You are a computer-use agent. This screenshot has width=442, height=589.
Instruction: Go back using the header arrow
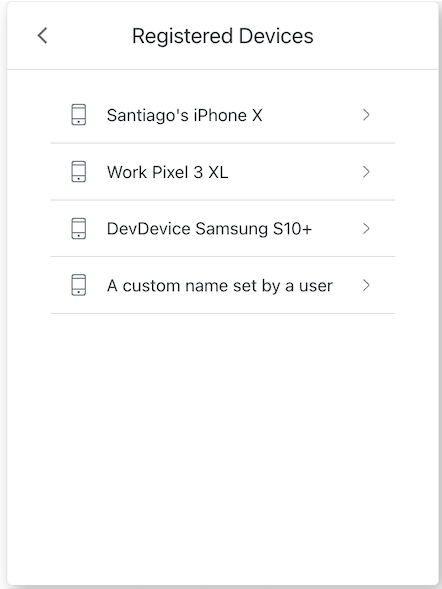pyautogui.click(x=42, y=36)
